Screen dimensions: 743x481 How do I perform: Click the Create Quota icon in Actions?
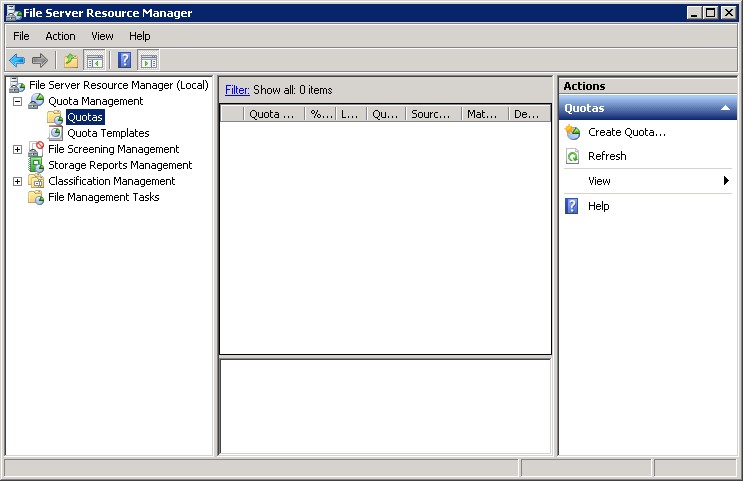pos(573,132)
